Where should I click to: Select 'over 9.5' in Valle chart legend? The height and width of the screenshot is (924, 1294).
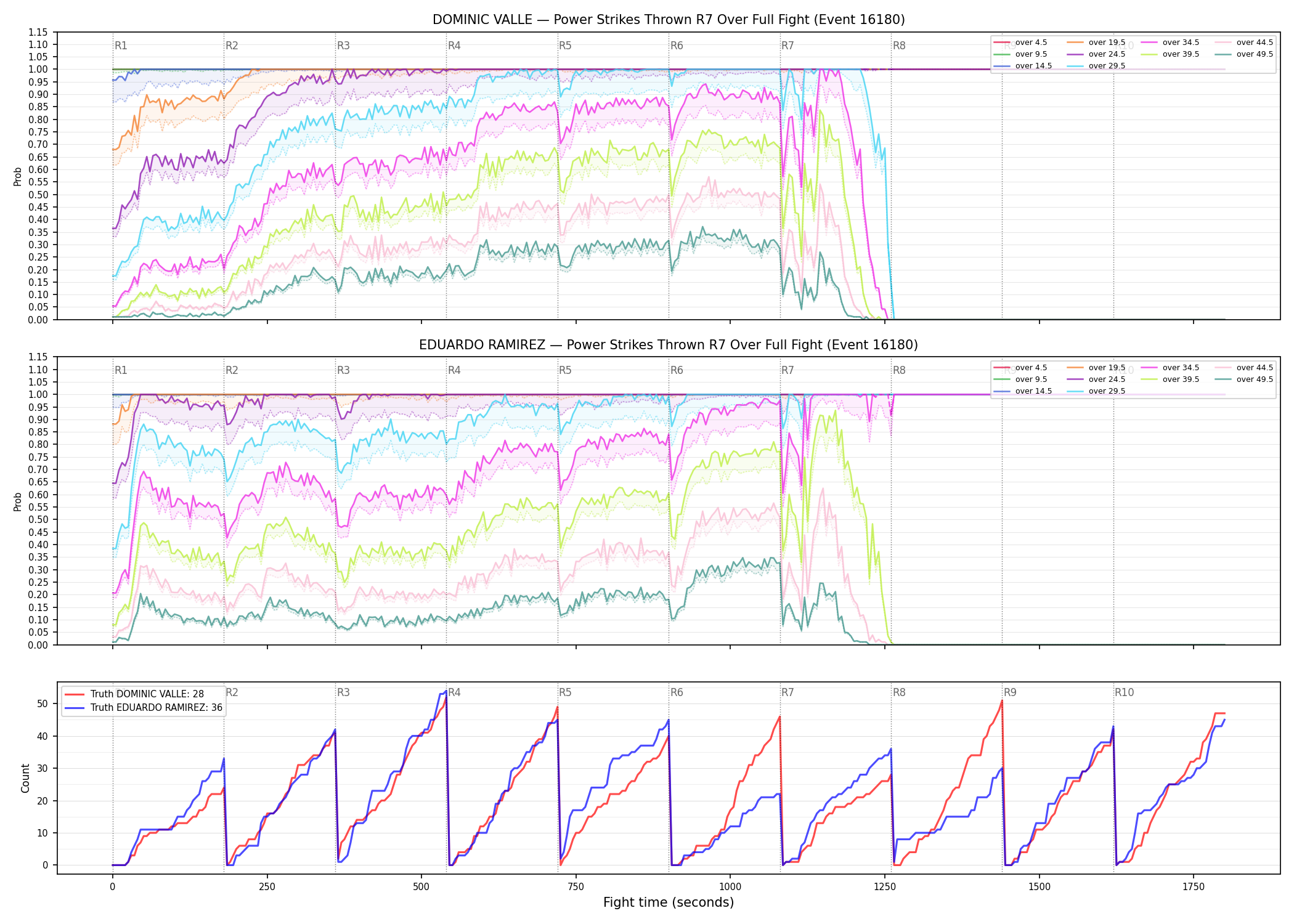[1020, 54]
